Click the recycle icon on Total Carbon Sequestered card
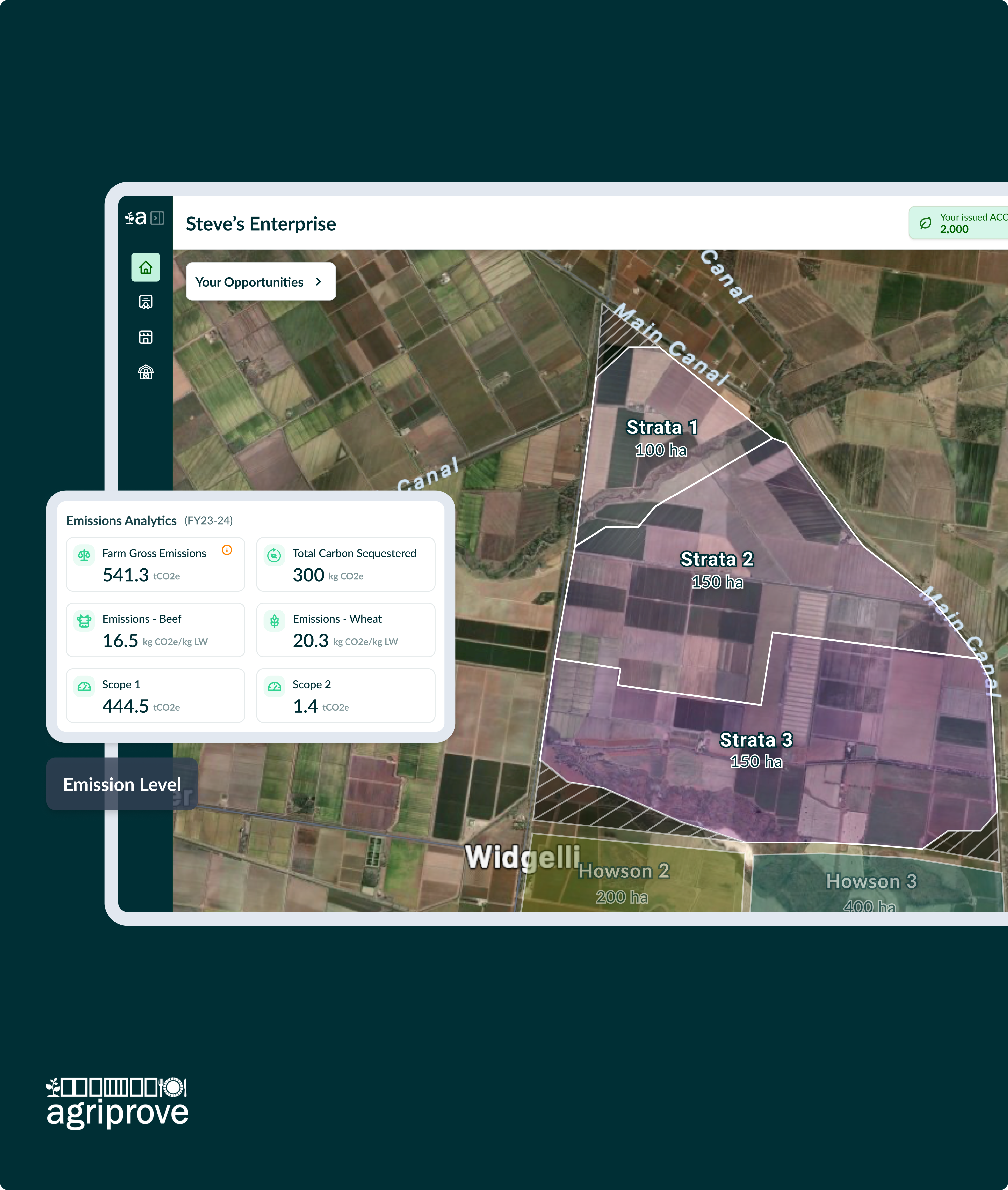The width and height of the screenshot is (1008, 1190). [x=274, y=555]
